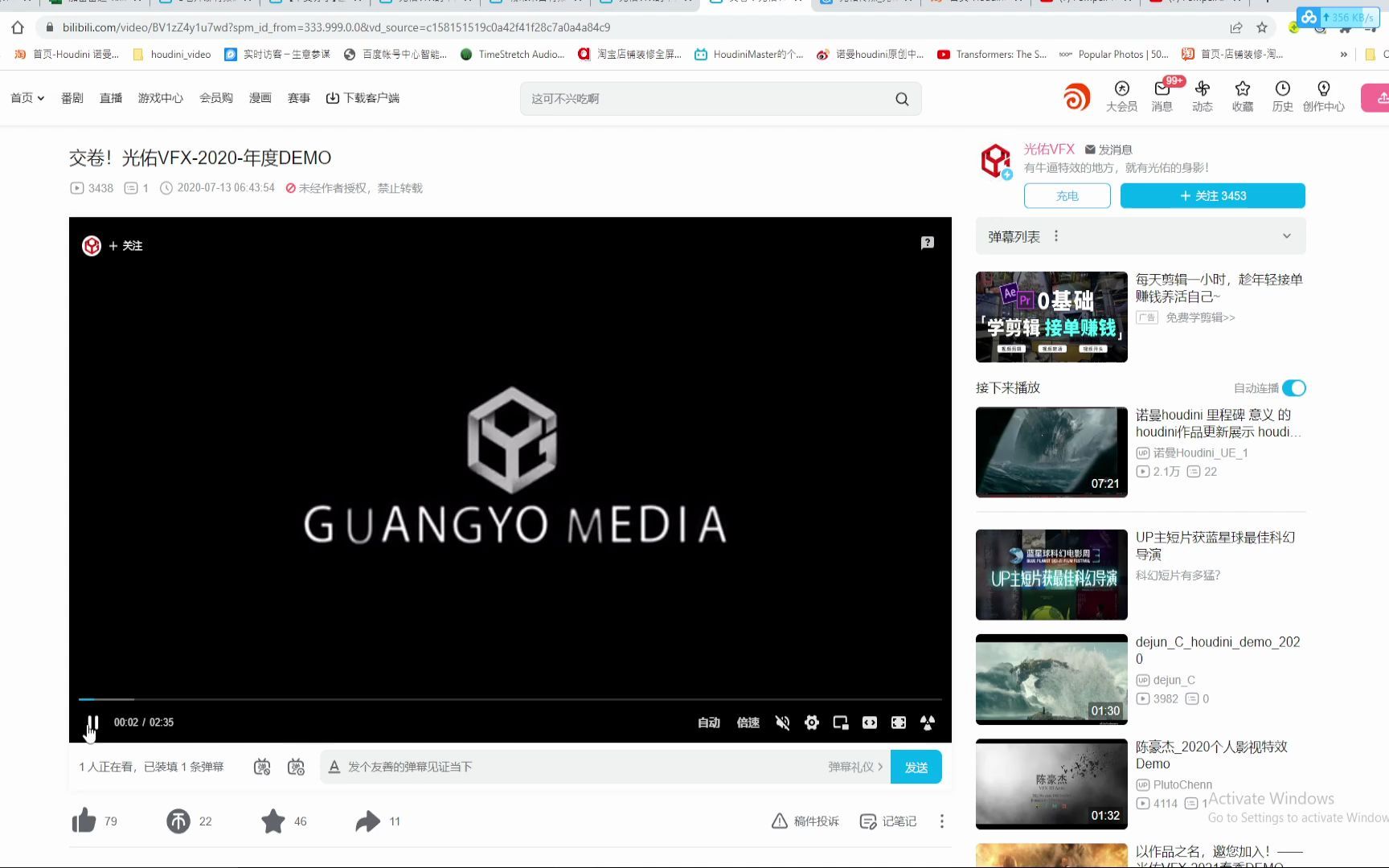1389x868 pixels.
Task: Open 陈豪杰_2020个人影视特效 Demo thumbnail
Action: coord(1051,784)
